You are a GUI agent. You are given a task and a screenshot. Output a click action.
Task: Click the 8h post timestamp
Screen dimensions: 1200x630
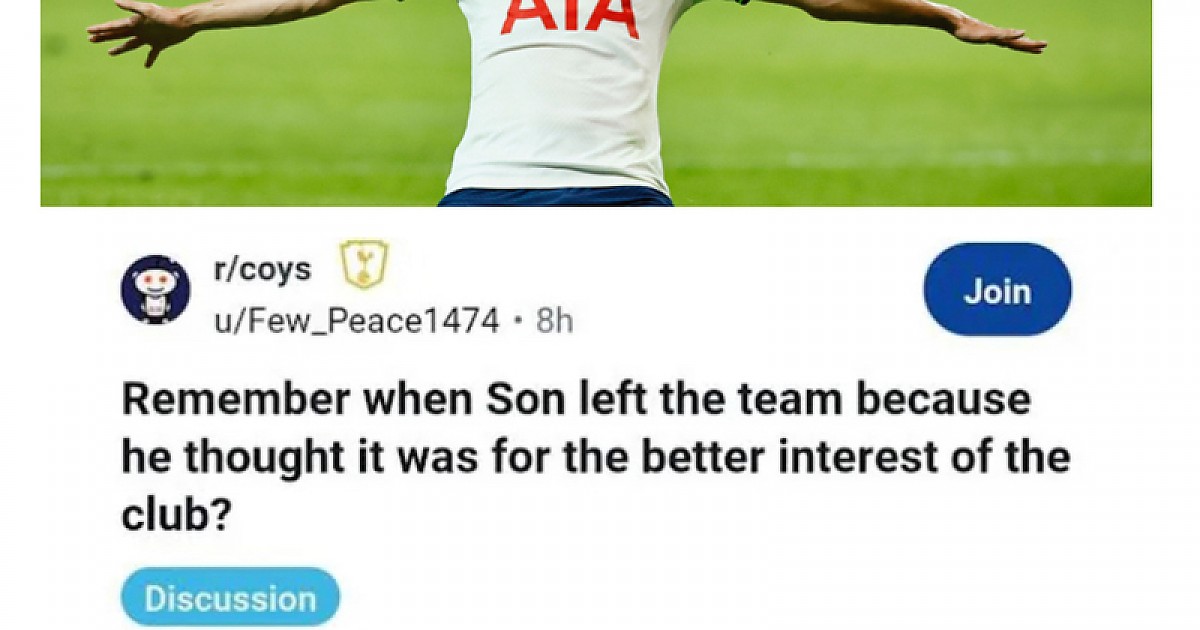[x=554, y=321]
